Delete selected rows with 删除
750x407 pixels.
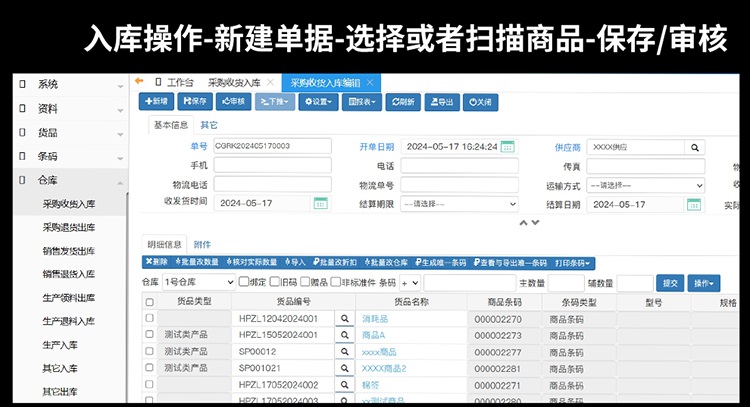tap(157, 262)
